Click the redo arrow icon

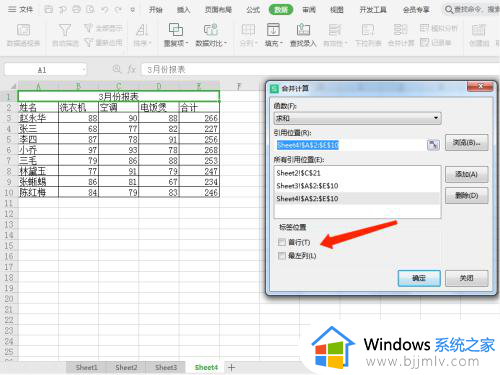(x=118, y=10)
